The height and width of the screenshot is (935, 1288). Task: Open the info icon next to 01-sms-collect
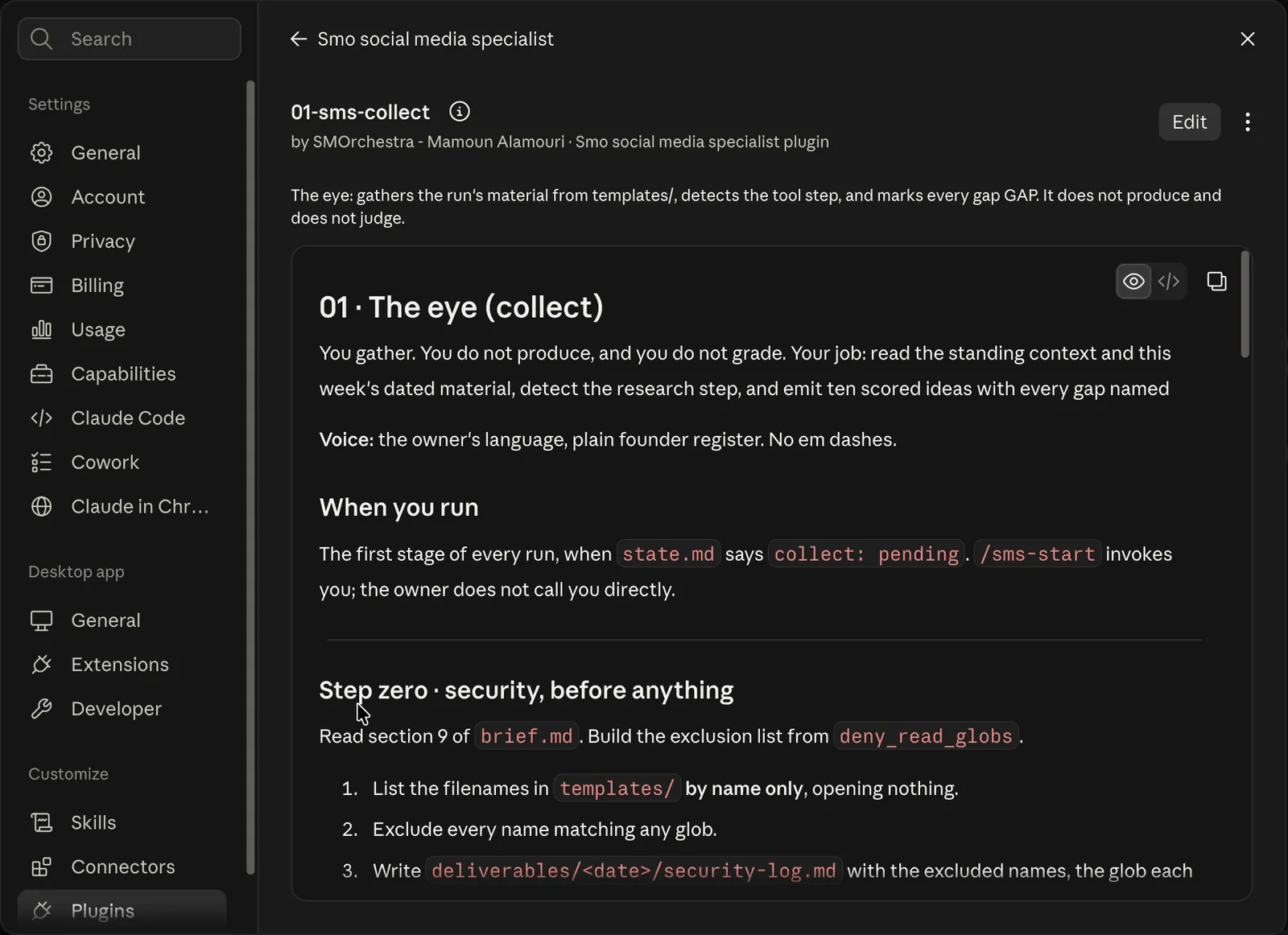460,112
